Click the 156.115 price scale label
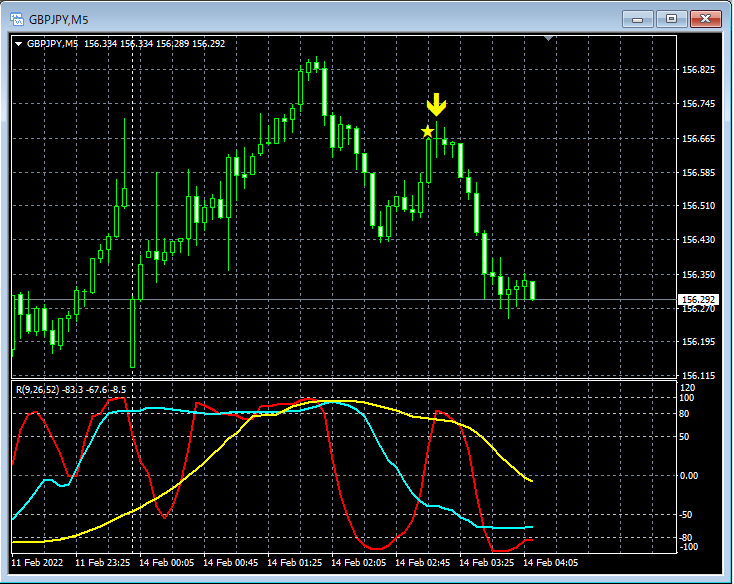 click(698, 375)
